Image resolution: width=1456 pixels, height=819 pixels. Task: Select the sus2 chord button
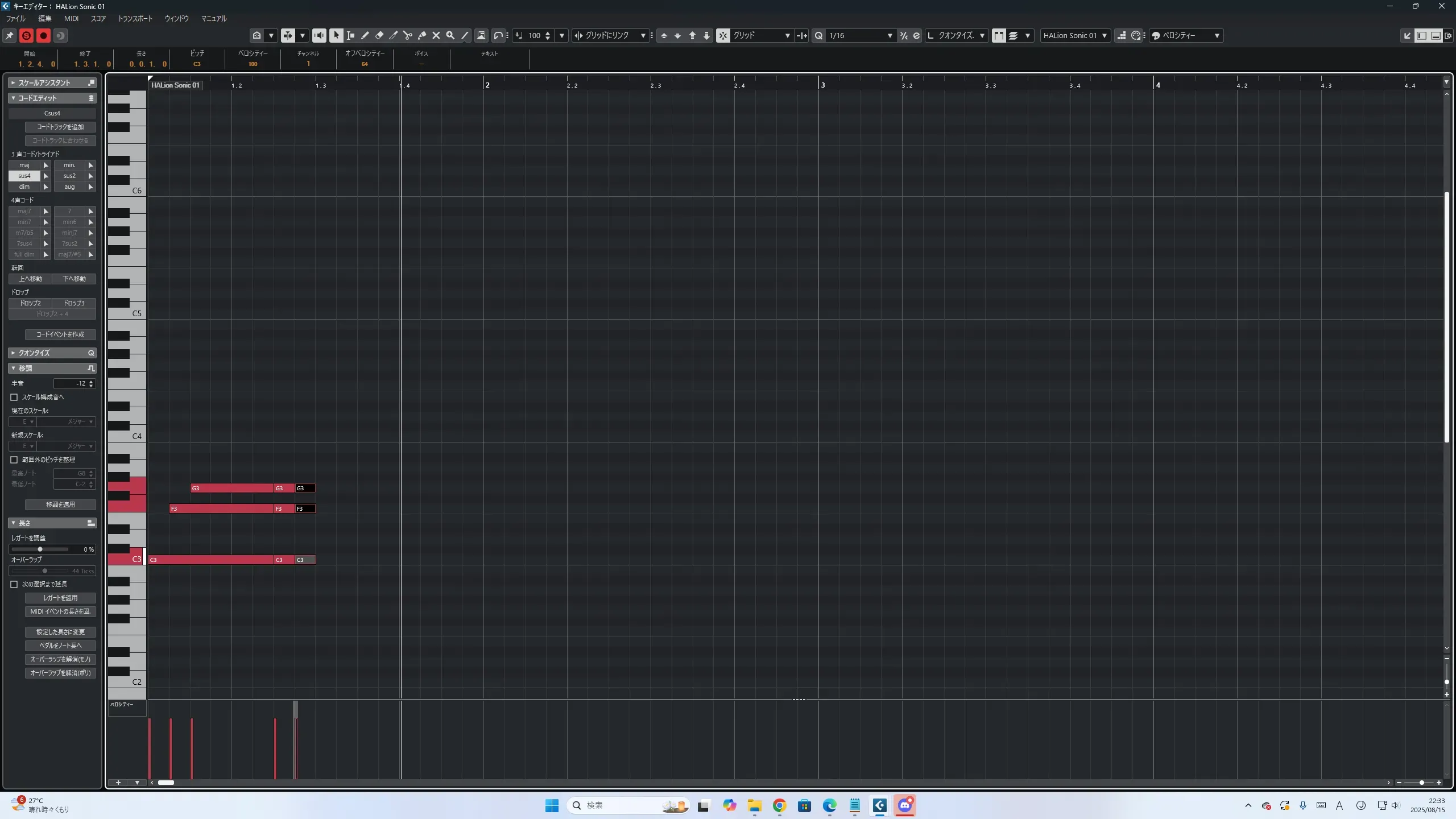(x=69, y=176)
